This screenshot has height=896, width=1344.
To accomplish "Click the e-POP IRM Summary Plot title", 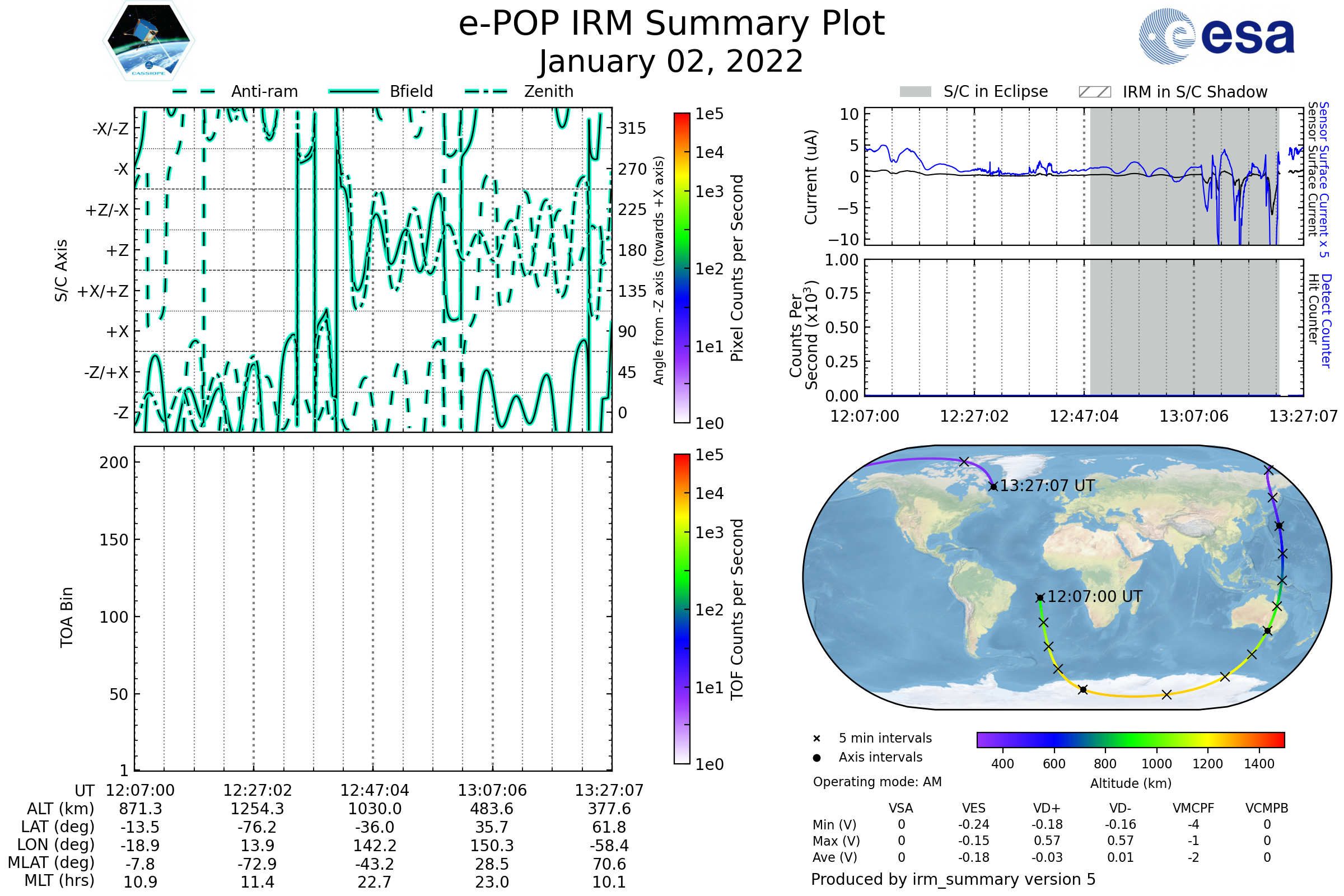I will [x=671, y=24].
